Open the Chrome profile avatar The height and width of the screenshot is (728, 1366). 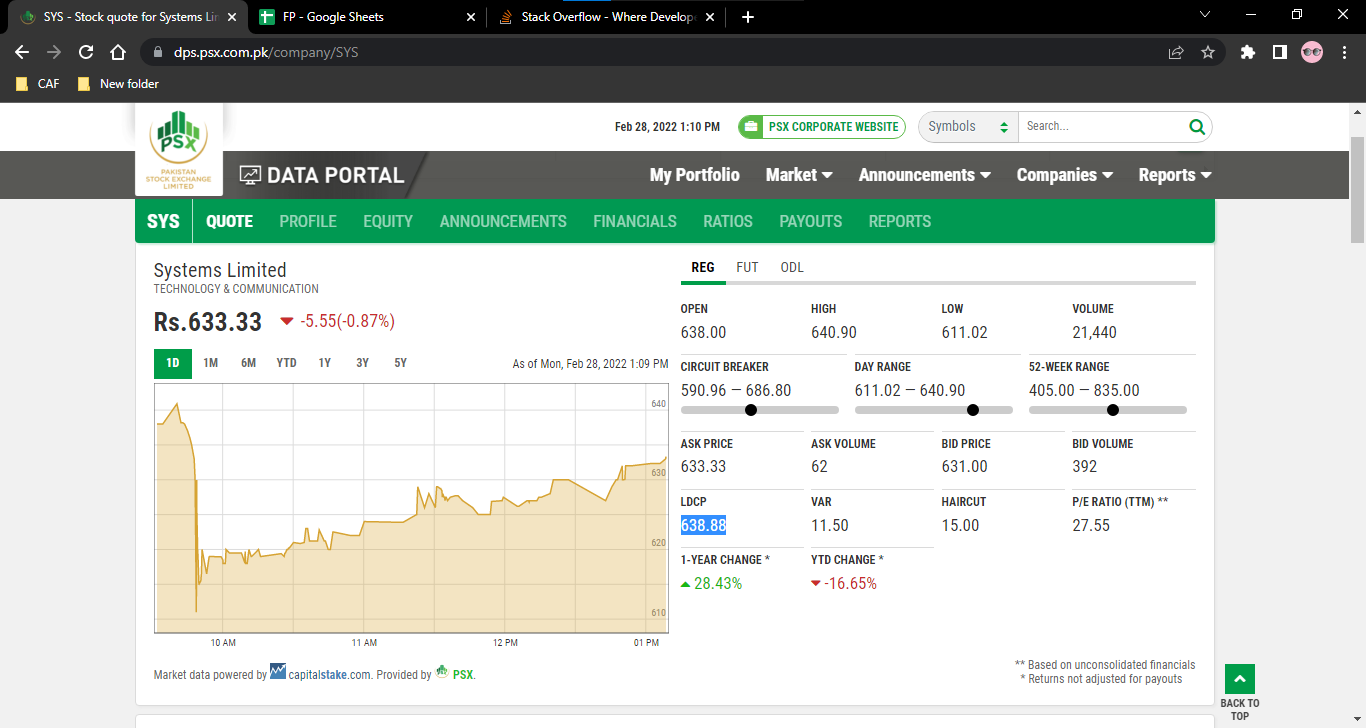(x=1312, y=52)
